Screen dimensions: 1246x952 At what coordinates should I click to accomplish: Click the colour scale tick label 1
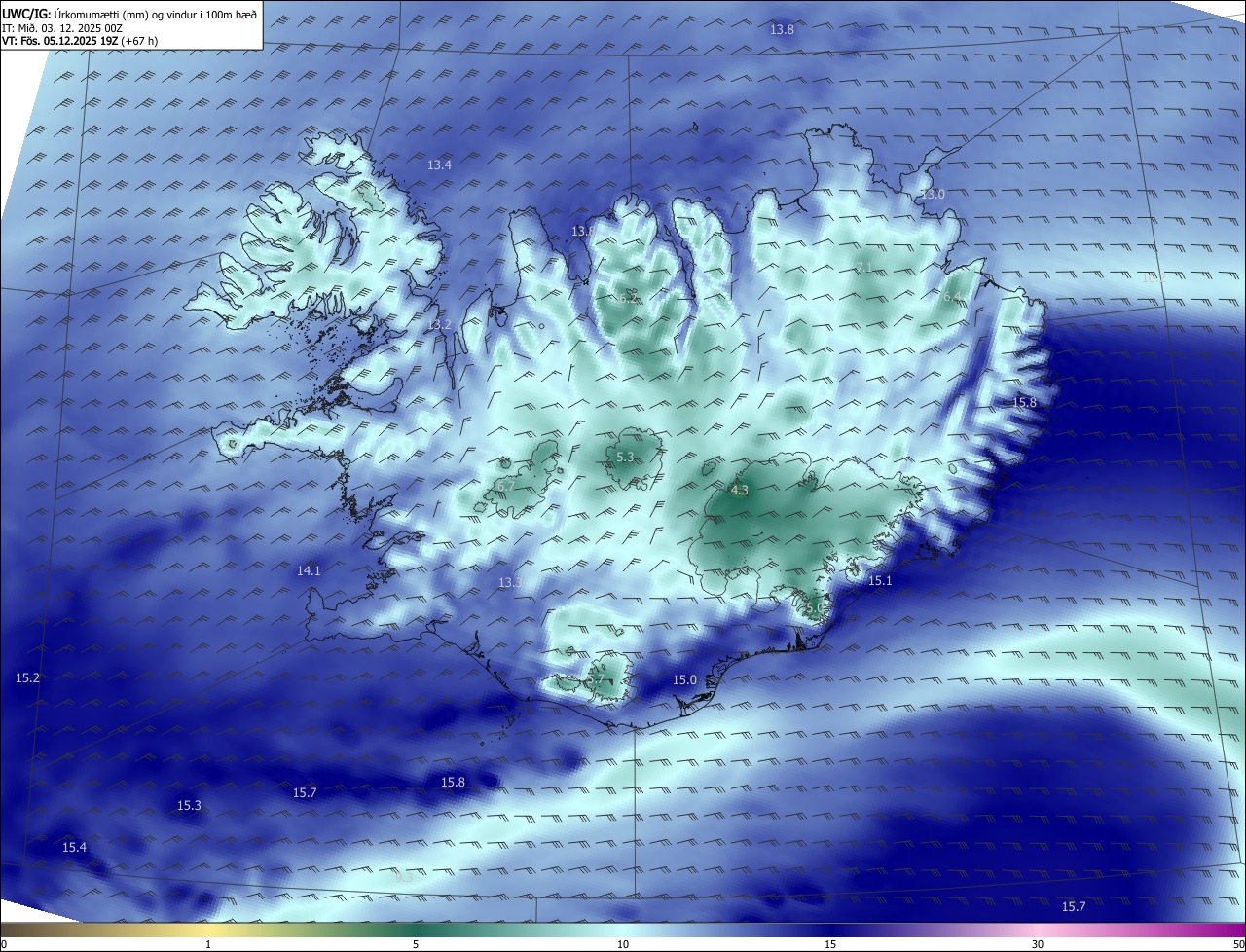[208, 944]
